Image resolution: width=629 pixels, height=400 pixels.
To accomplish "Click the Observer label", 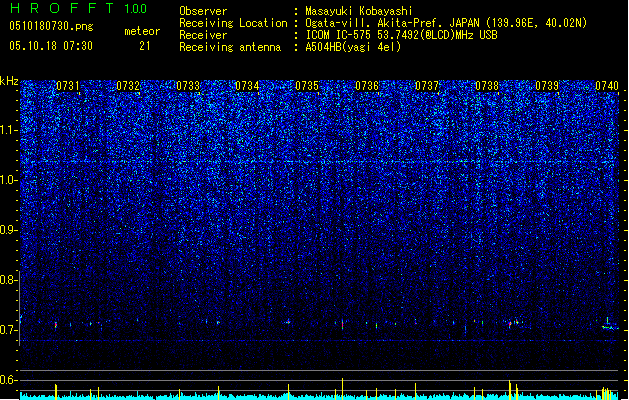I will pyautogui.click(x=203, y=11).
